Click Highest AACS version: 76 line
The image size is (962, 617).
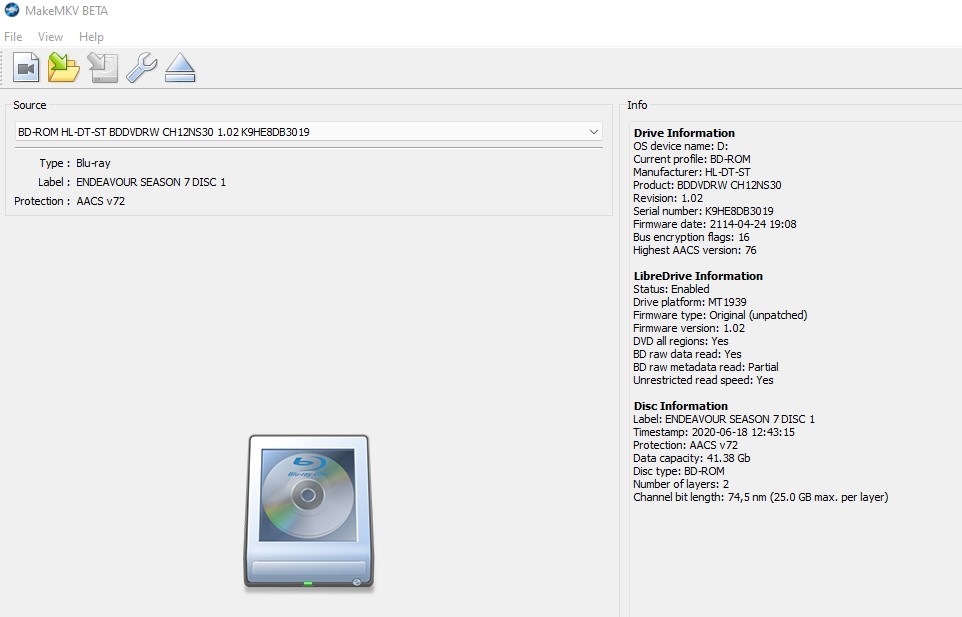[695, 250]
